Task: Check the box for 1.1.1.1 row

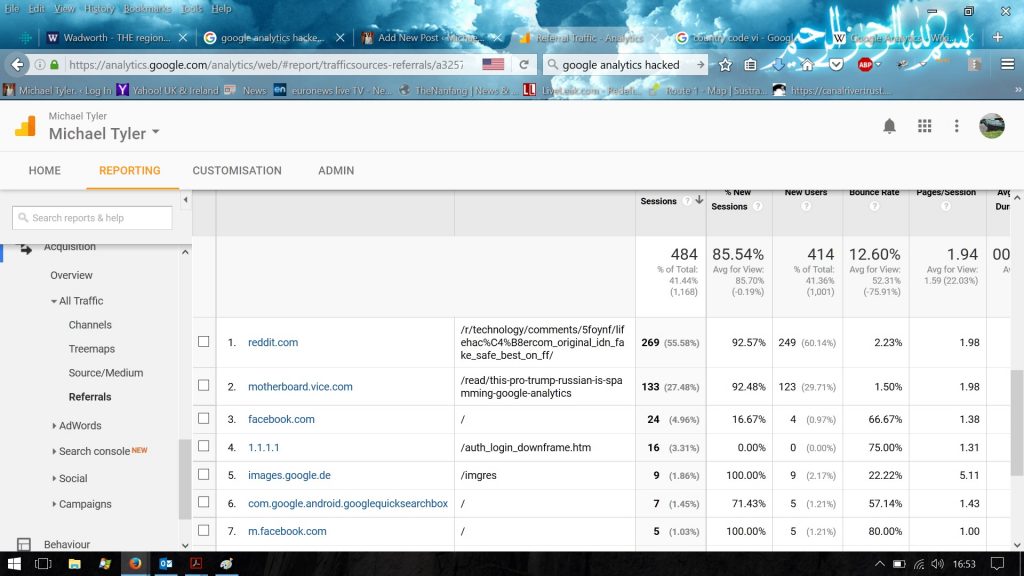Action: pyautogui.click(x=204, y=446)
